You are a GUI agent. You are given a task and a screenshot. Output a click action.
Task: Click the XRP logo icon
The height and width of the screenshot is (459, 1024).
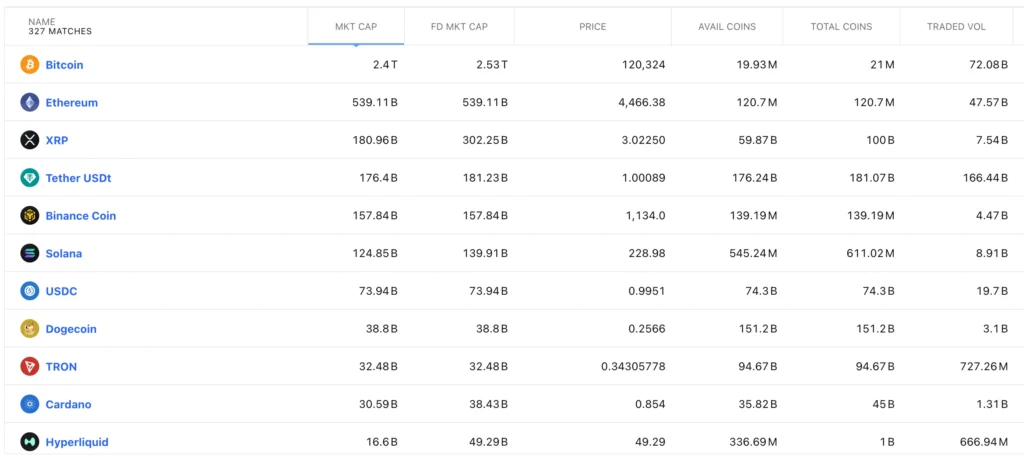click(30, 140)
